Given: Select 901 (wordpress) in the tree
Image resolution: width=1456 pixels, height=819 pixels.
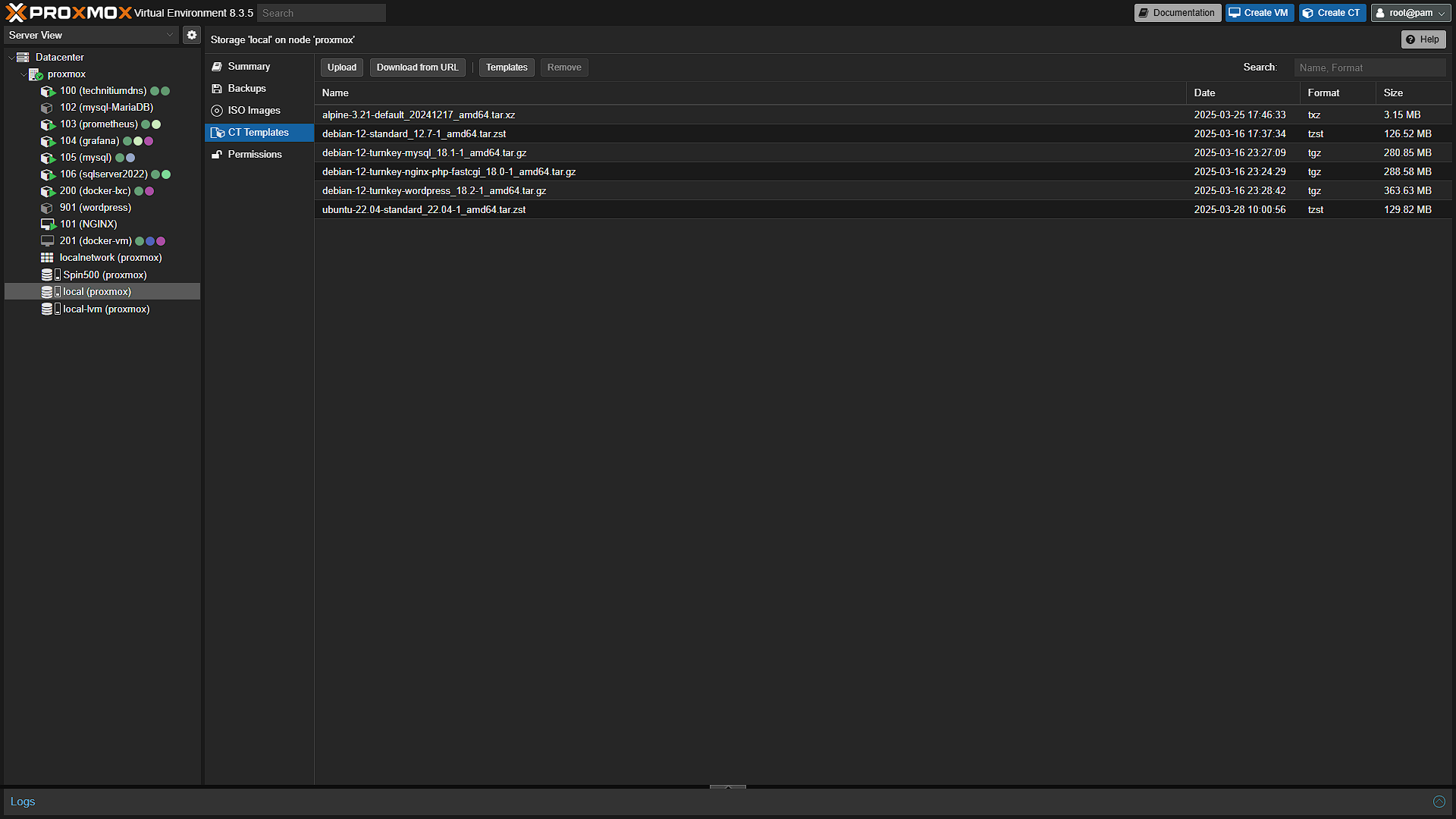Looking at the screenshot, I should pos(102,208).
